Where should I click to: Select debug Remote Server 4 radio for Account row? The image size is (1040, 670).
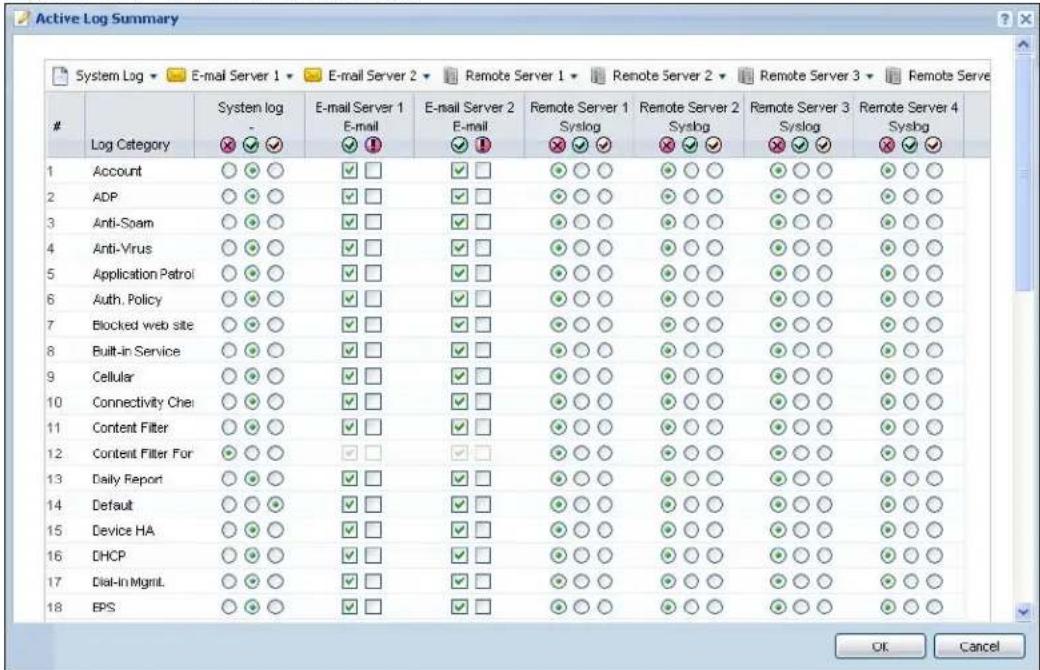click(x=934, y=170)
